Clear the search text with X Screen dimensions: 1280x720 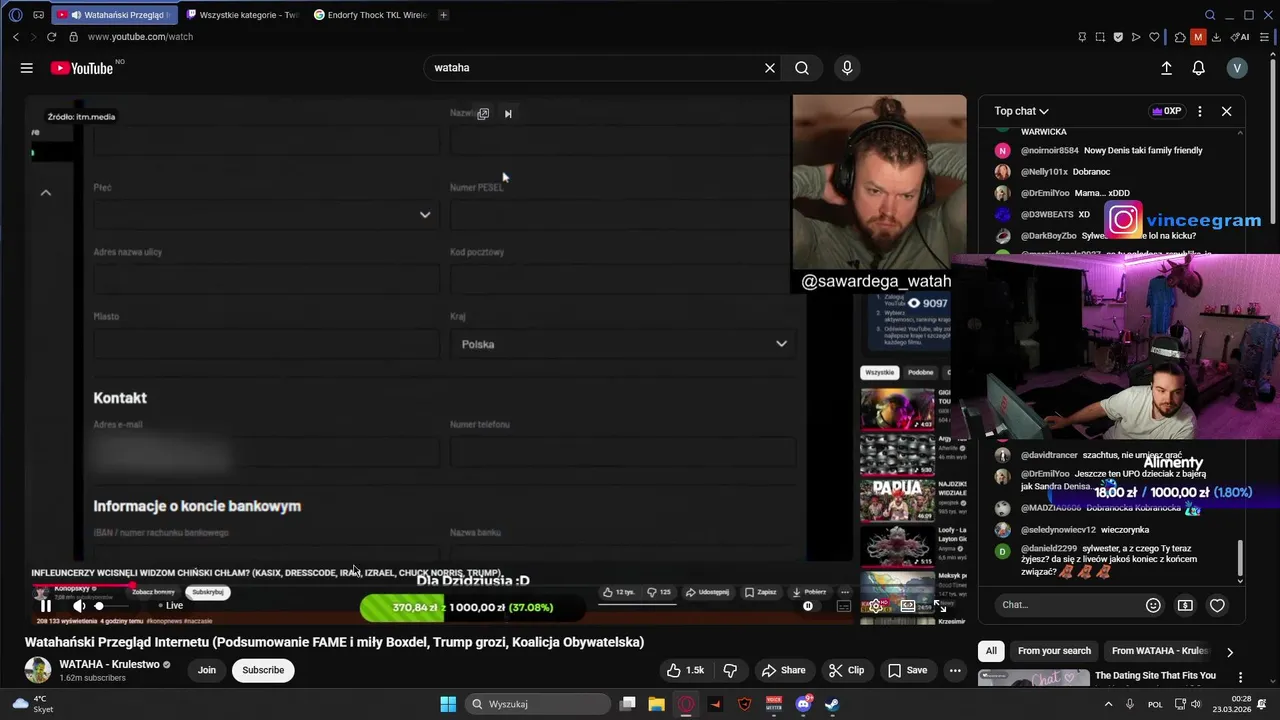pos(770,68)
